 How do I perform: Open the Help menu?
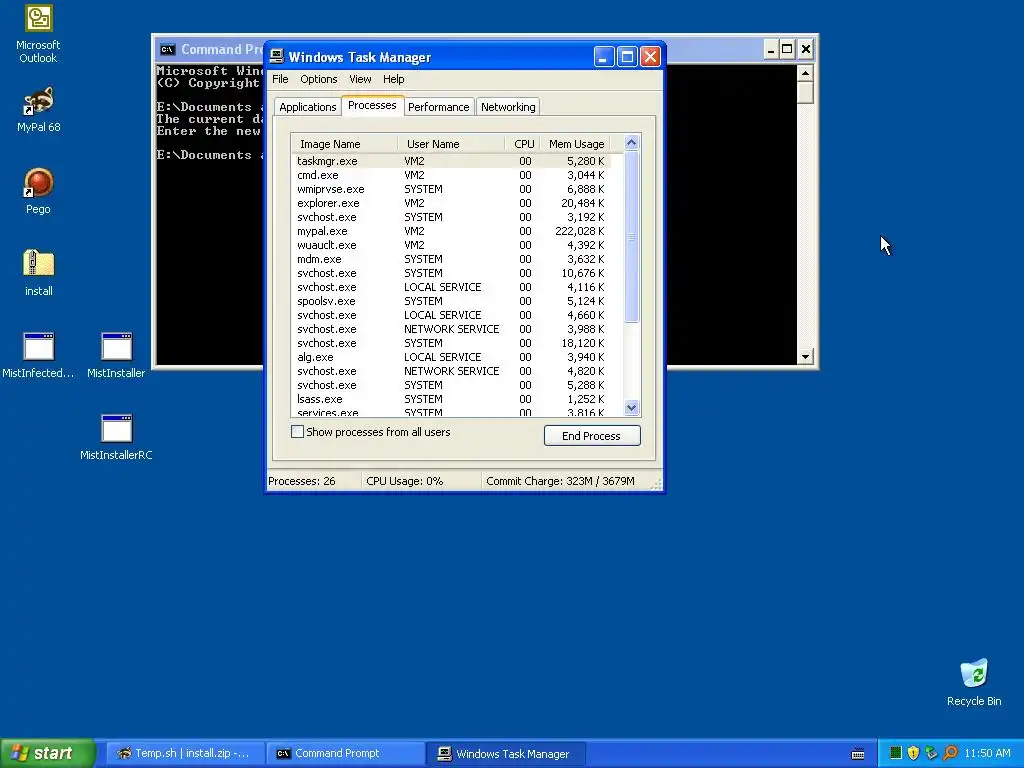coord(393,79)
